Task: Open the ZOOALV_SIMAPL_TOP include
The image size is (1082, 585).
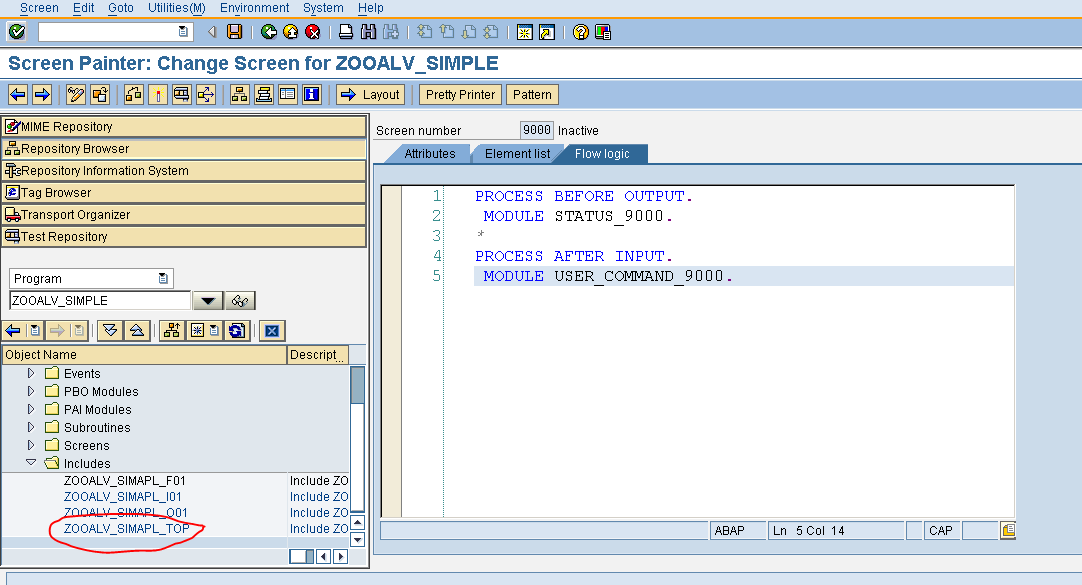Action: 125,528
